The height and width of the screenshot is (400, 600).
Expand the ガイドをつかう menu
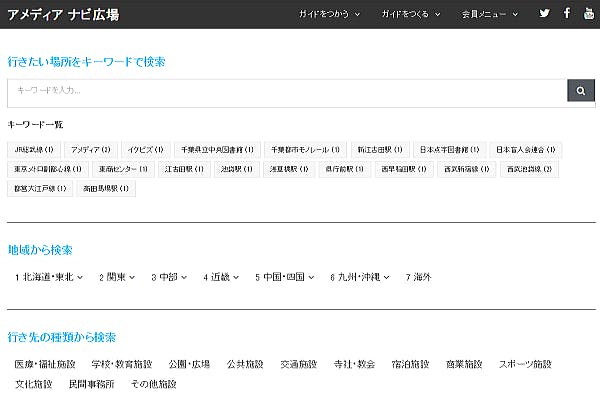pos(329,14)
